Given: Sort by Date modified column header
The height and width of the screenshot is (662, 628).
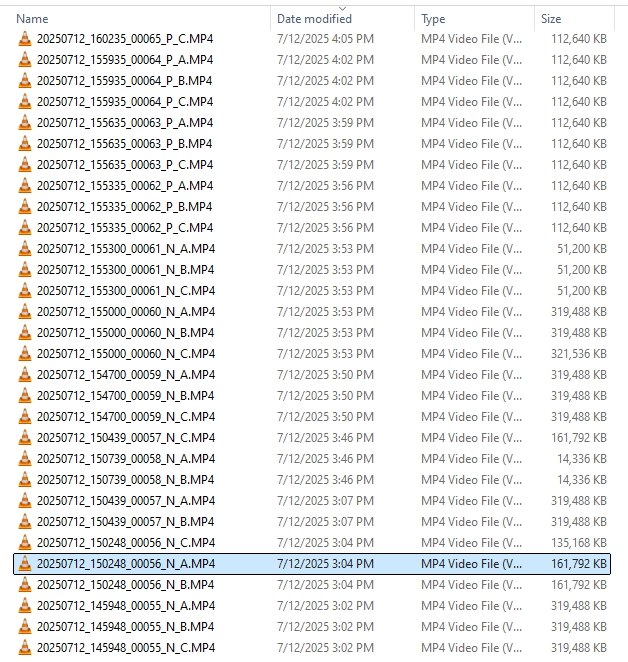Looking at the screenshot, I should tap(314, 19).
